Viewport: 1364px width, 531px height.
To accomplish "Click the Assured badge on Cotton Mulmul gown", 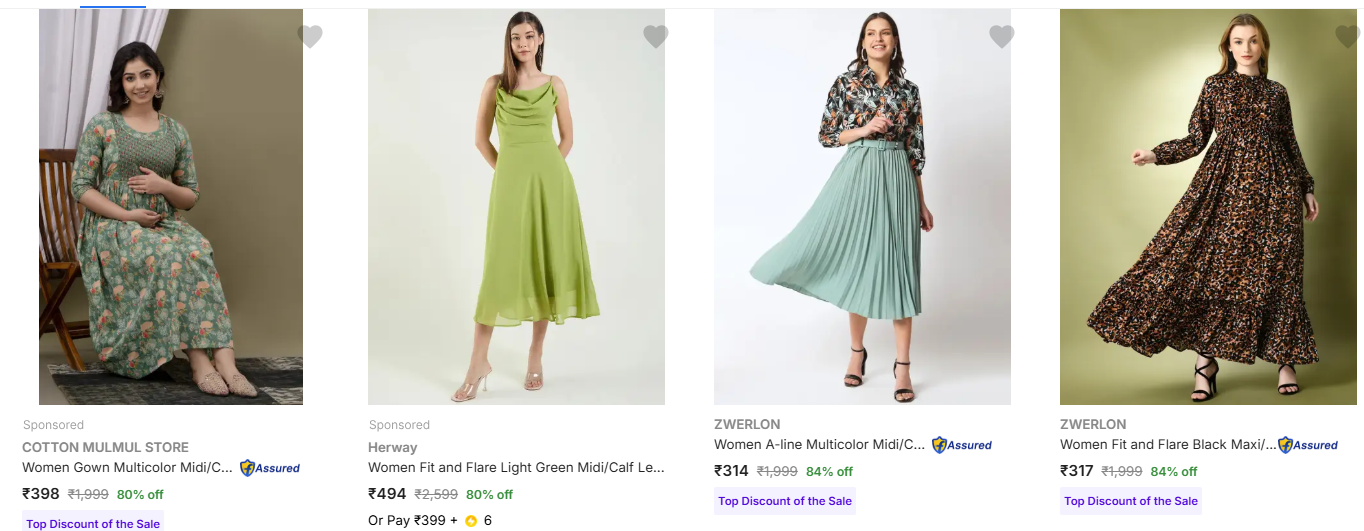I will pyautogui.click(x=270, y=467).
